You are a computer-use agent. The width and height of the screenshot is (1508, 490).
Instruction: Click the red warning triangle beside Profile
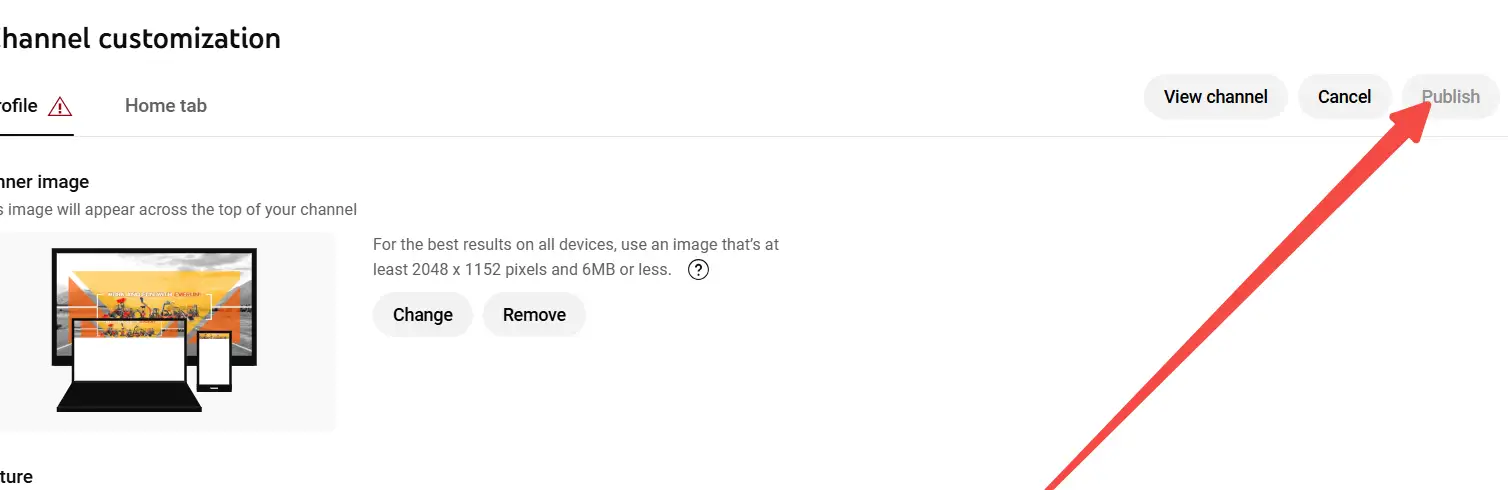(60, 106)
